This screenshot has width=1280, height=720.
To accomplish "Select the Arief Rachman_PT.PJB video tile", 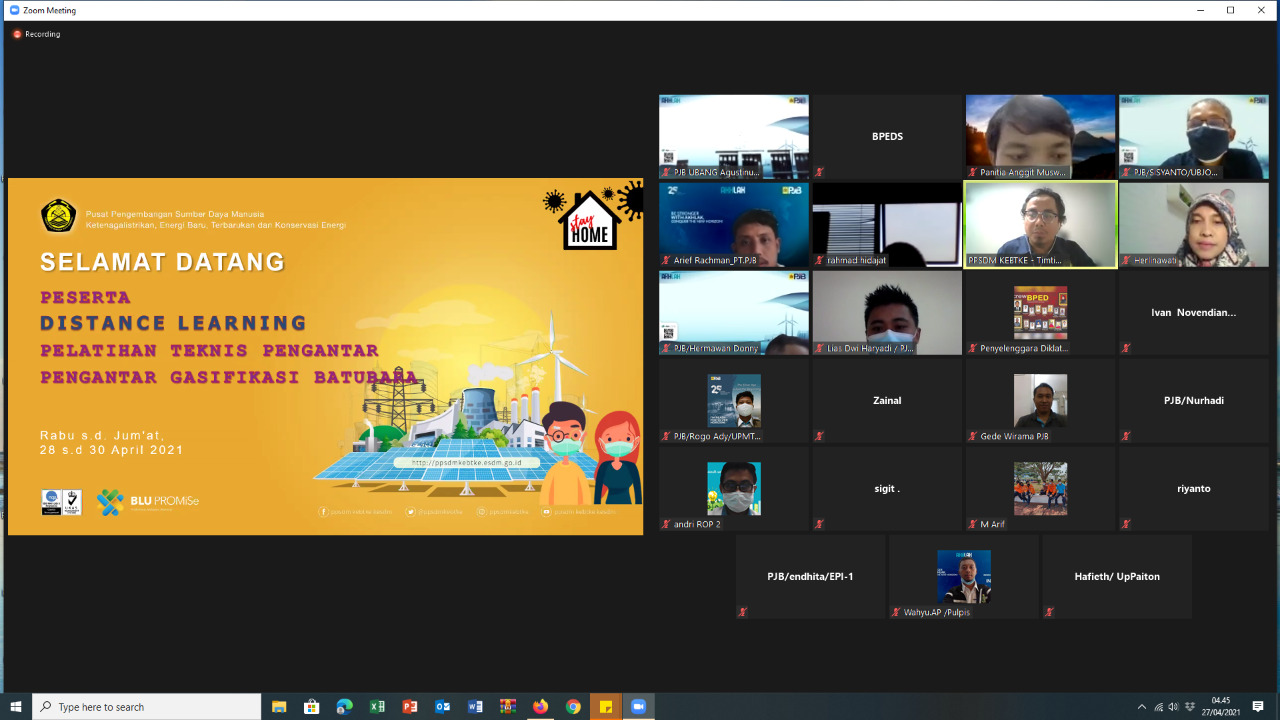I will (733, 225).
